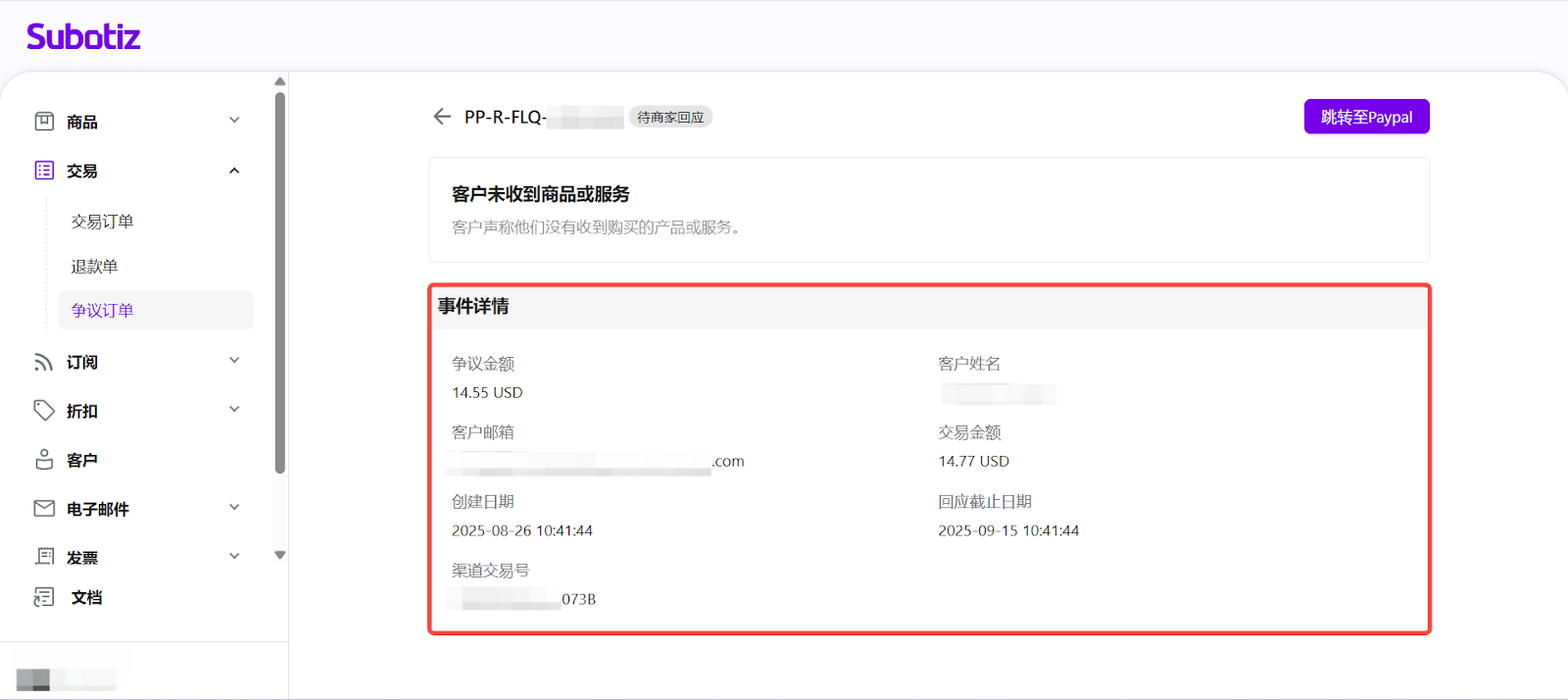Click the back arrow next to PP-R-FLQ
Viewport: 1568px width, 700px height.
pyautogui.click(x=442, y=117)
